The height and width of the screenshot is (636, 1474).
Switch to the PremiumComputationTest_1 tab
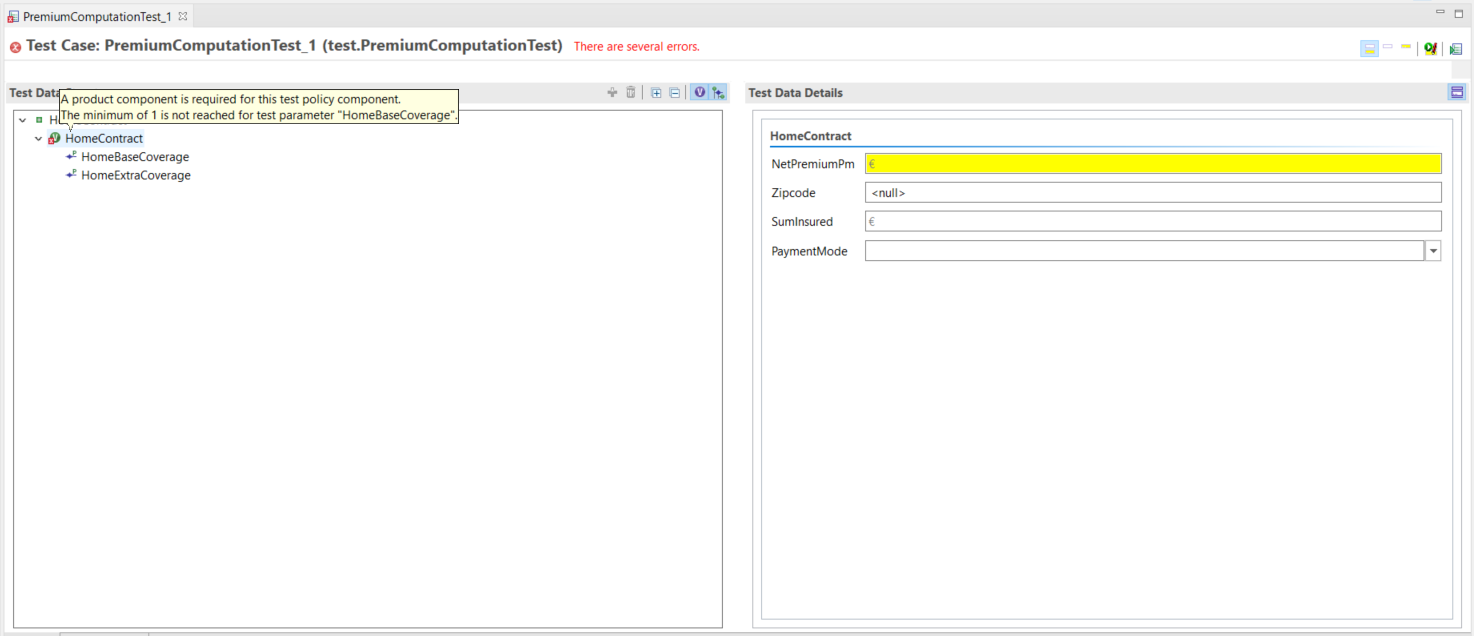[x=95, y=16]
